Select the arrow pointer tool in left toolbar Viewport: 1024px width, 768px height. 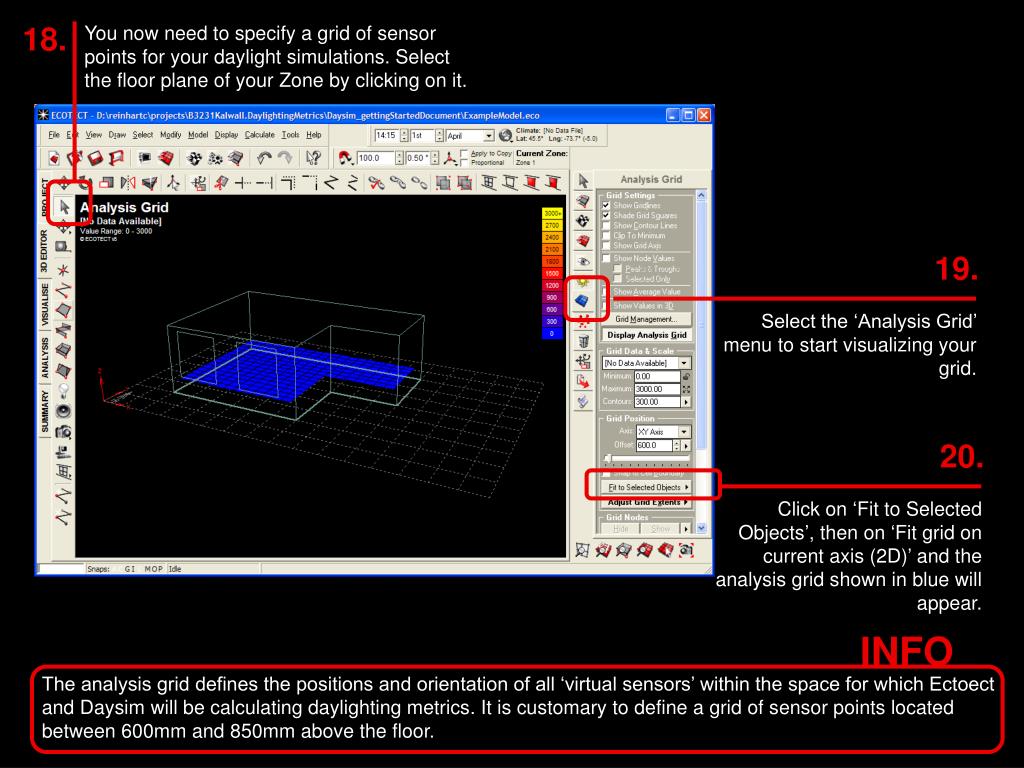pos(64,208)
